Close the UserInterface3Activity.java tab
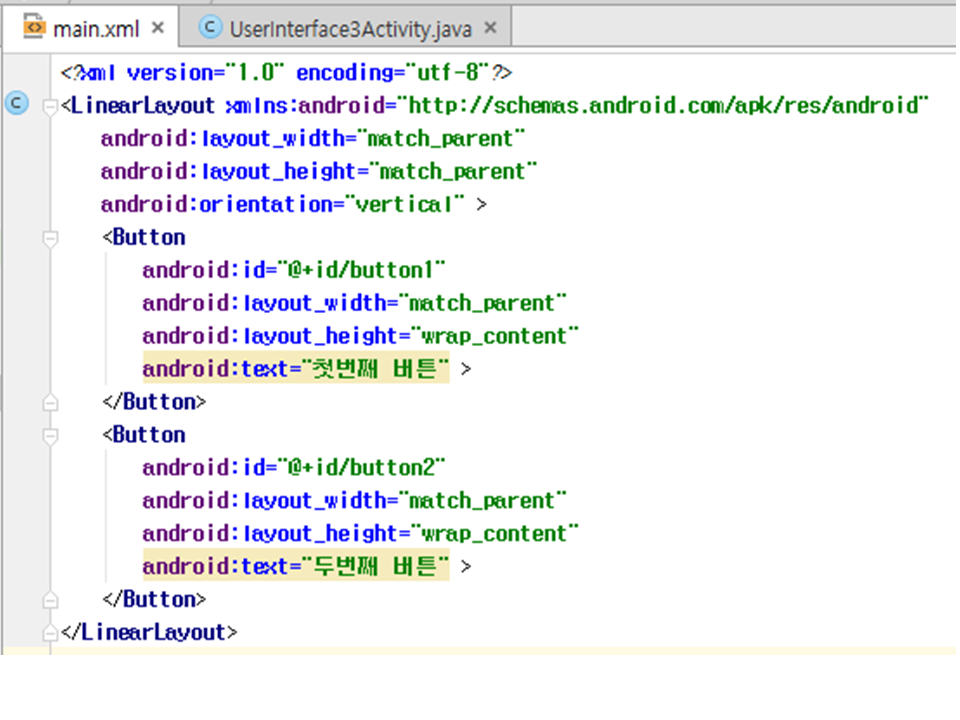 [490, 29]
